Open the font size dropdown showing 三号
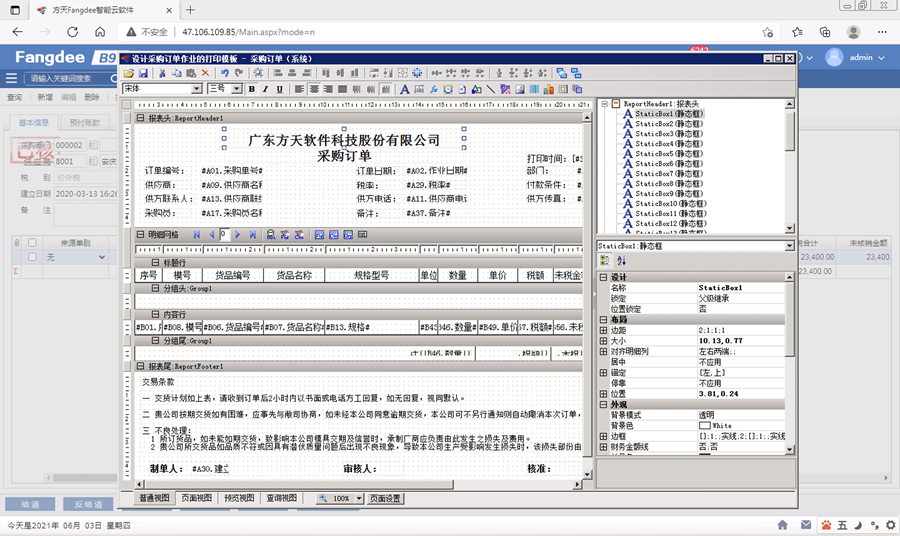Image resolution: width=900 pixels, height=536 pixels. 236,89
